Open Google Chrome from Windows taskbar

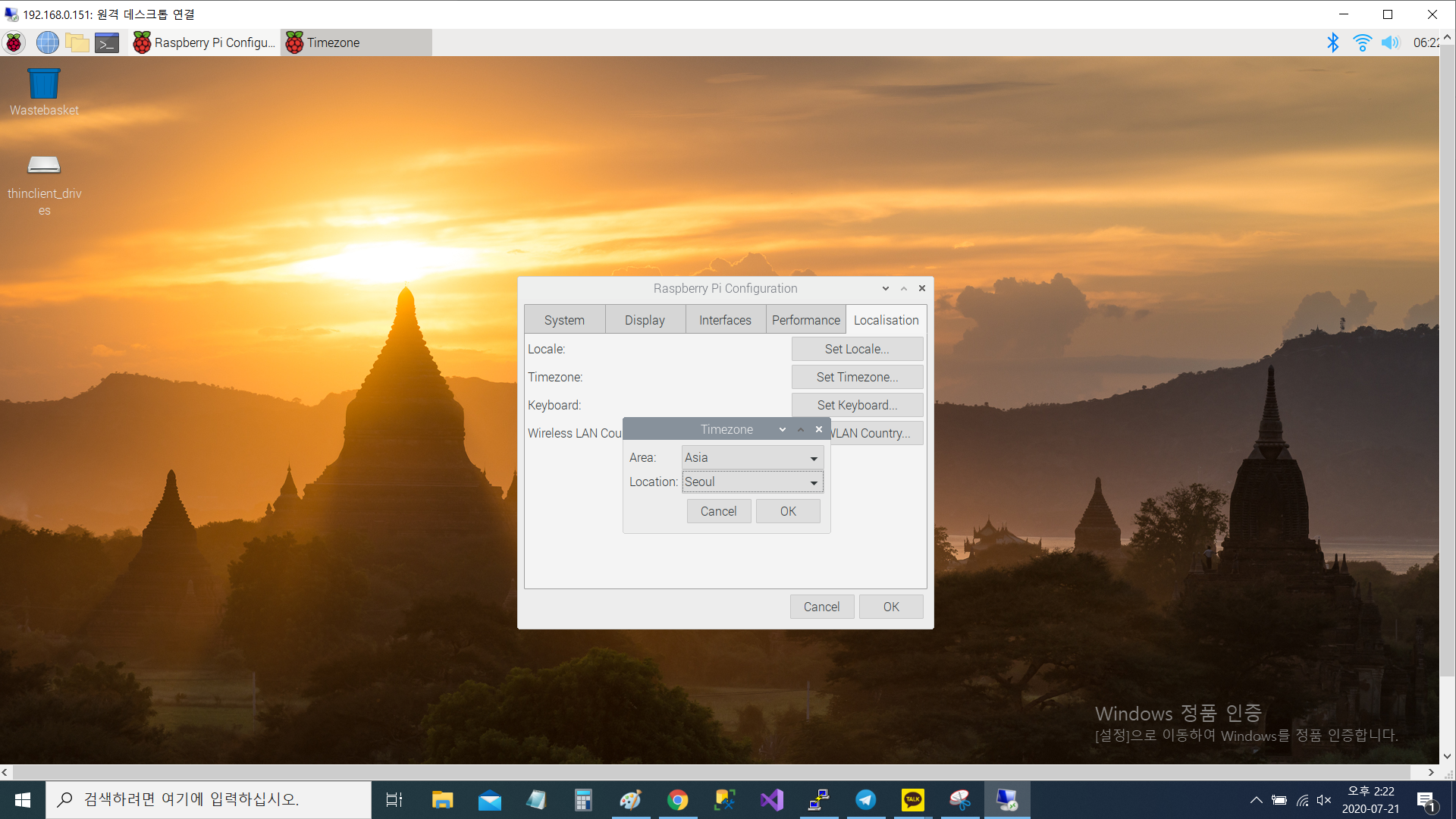click(677, 800)
